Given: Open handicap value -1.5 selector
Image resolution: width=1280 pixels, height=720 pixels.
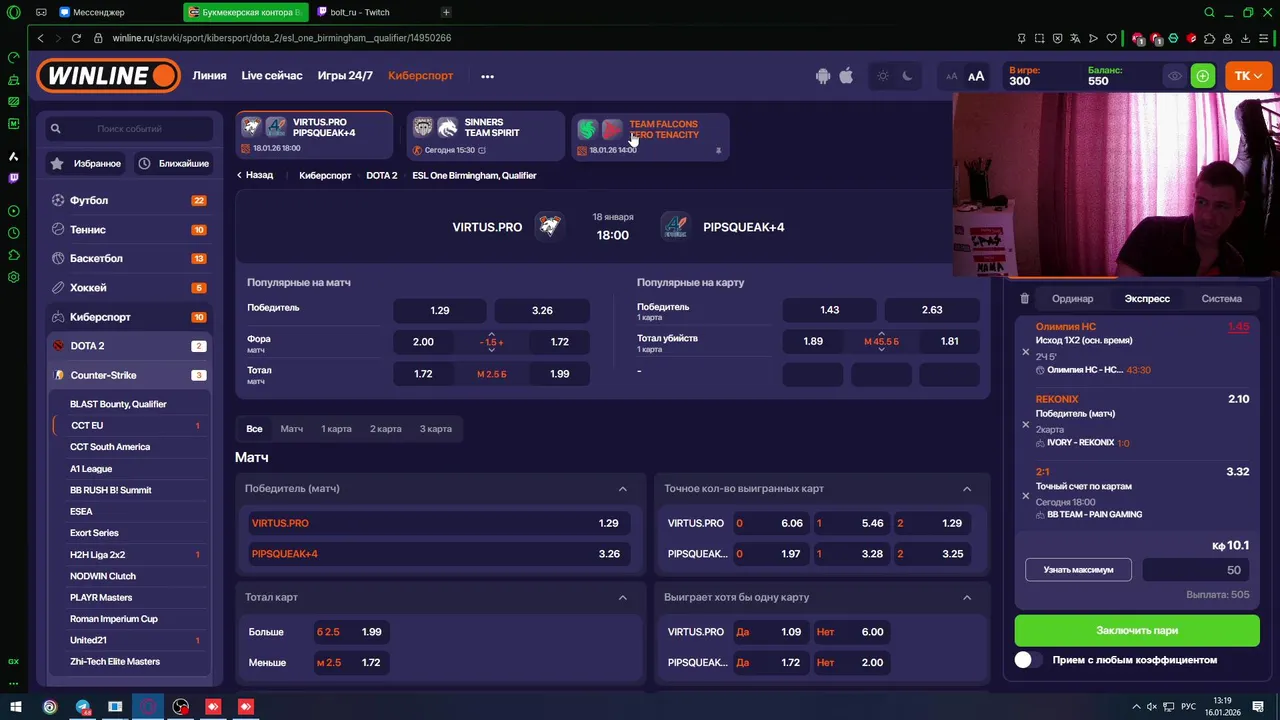Looking at the screenshot, I should (x=491, y=341).
